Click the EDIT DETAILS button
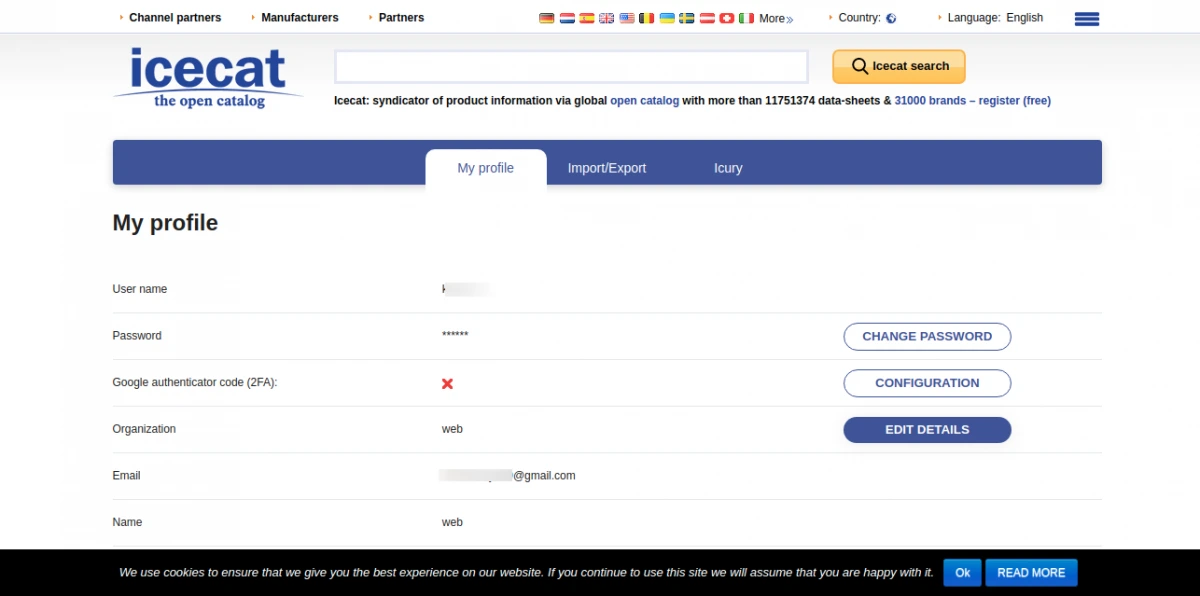 (x=927, y=429)
